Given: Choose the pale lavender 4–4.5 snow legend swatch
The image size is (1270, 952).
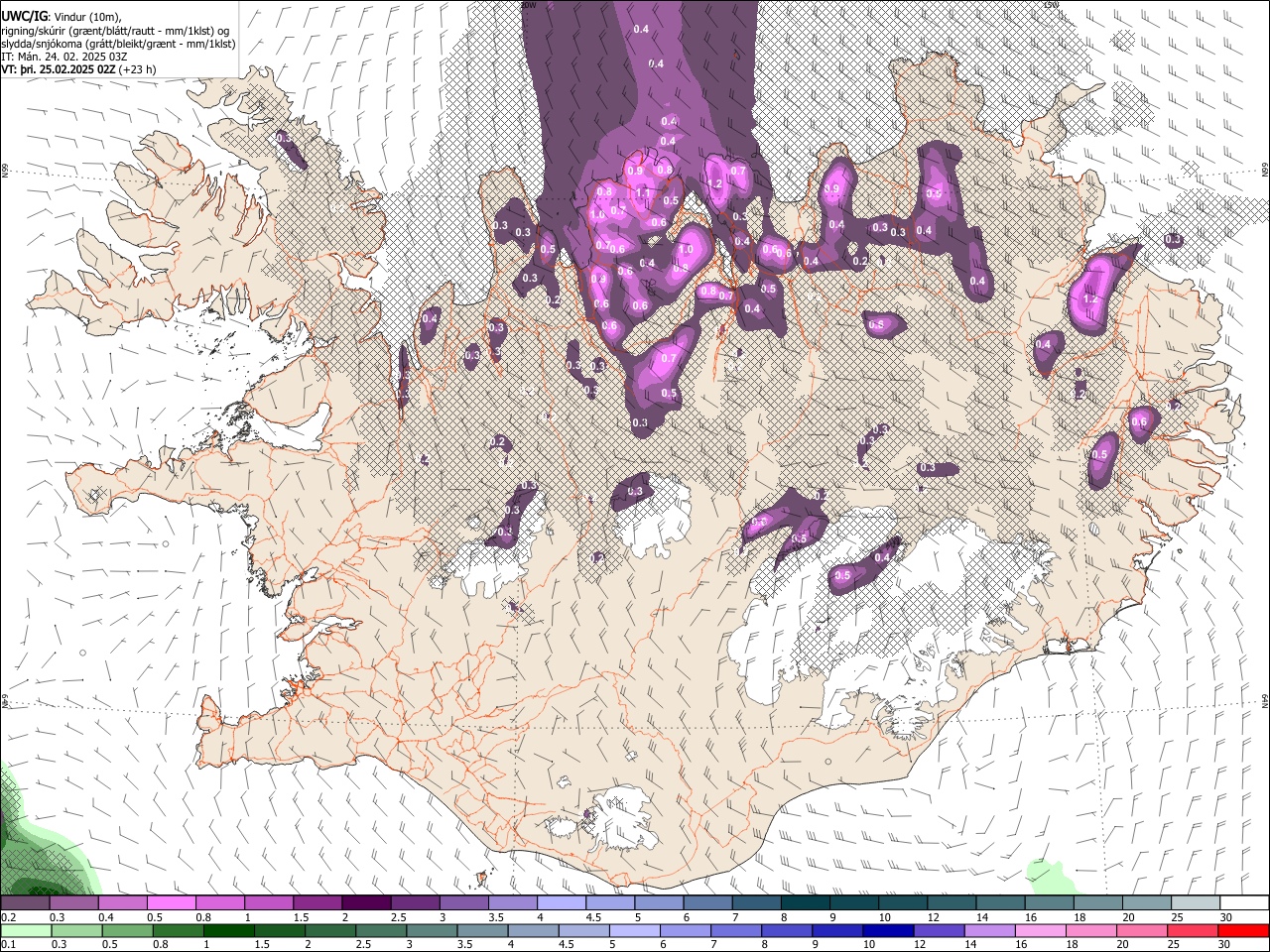Looking at the screenshot, I should click(560, 902).
